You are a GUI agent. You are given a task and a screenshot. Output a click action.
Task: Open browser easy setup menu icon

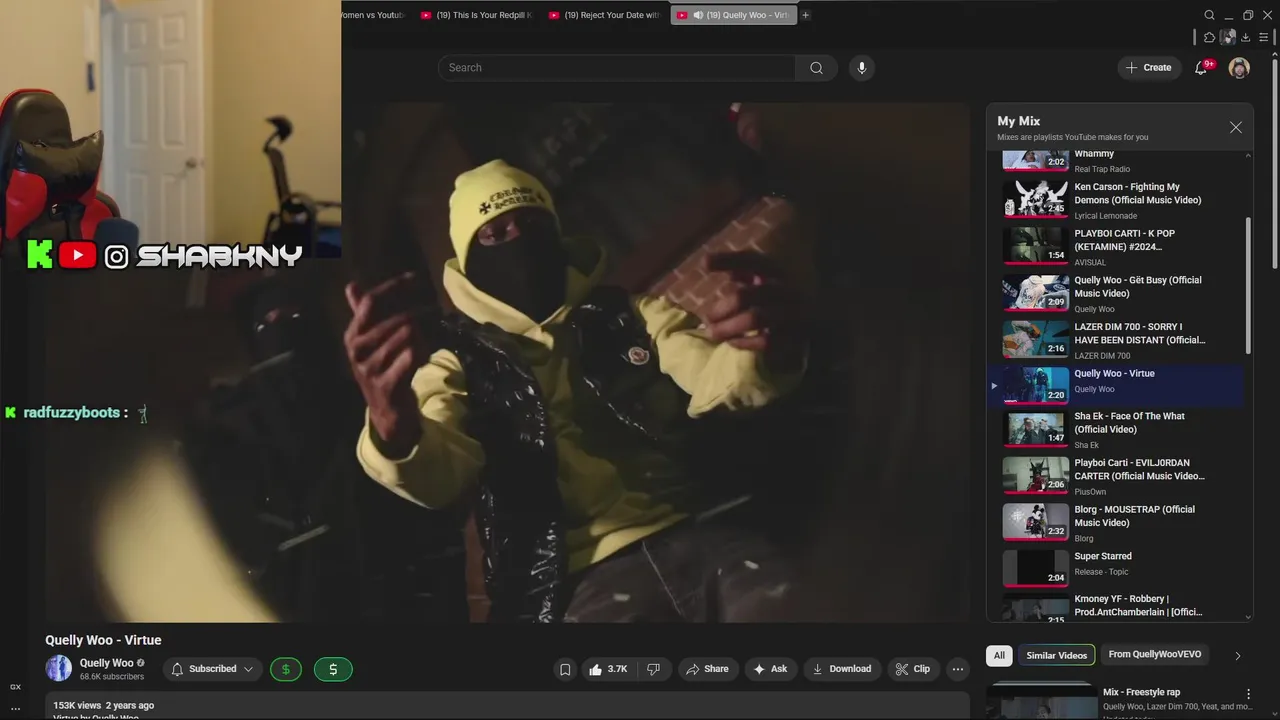(1264, 37)
